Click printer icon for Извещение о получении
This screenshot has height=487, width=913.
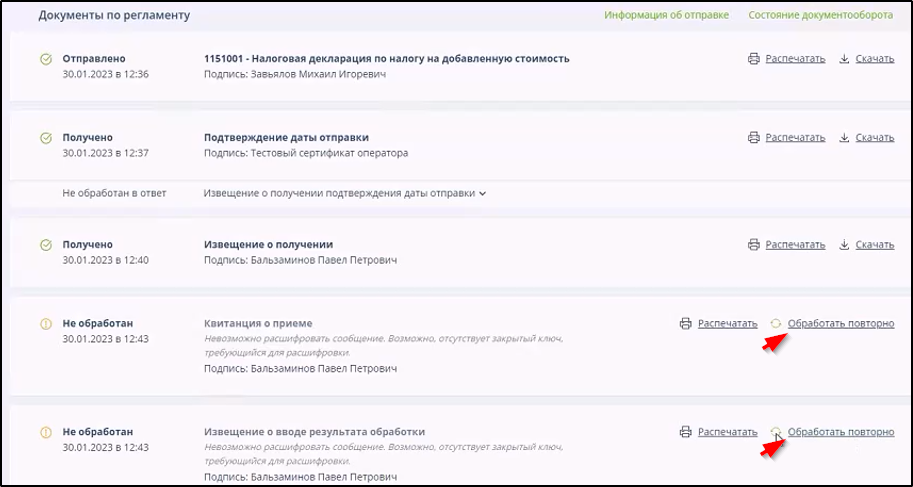click(753, 245)
